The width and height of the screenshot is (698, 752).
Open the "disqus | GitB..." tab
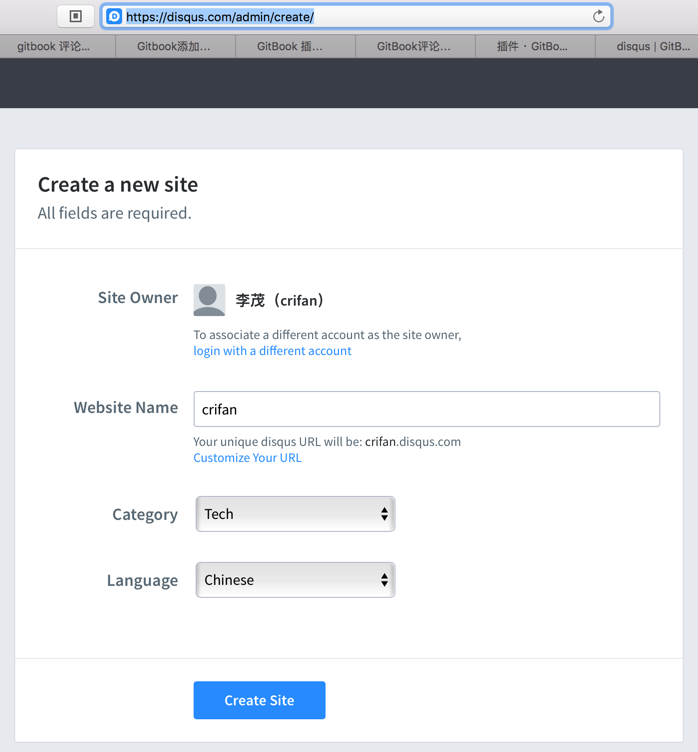pos(652,46)
